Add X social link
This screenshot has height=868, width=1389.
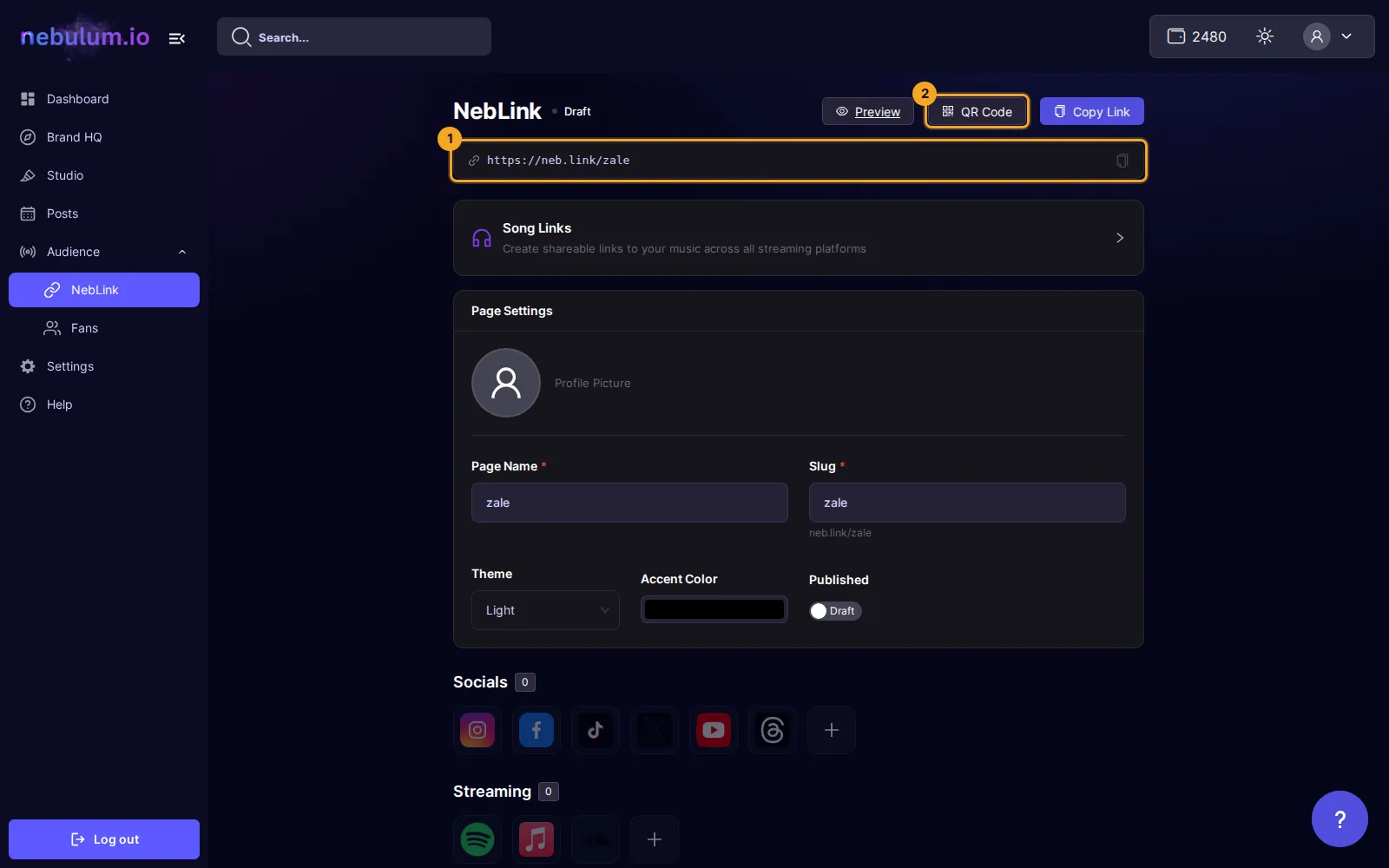[655, 730]
